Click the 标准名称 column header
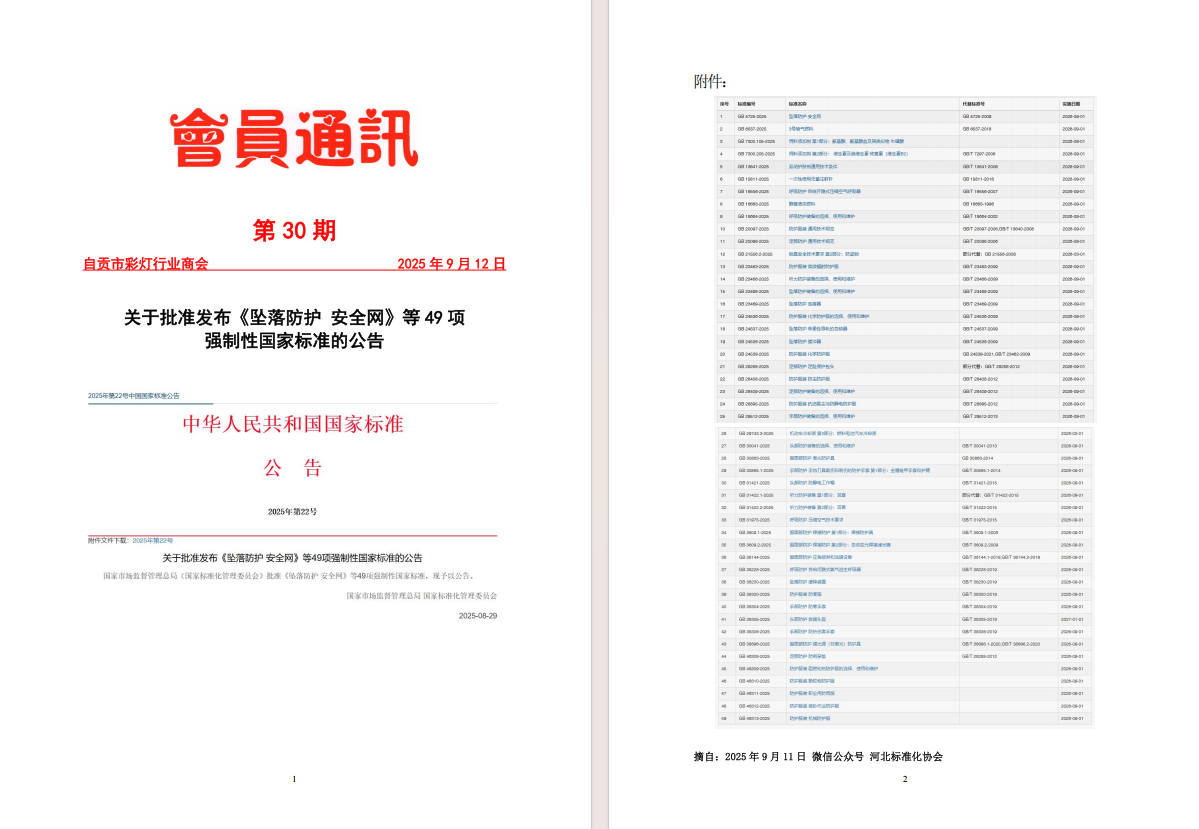Viewport: 1199px width, 829px height. [x=797, y=103]
